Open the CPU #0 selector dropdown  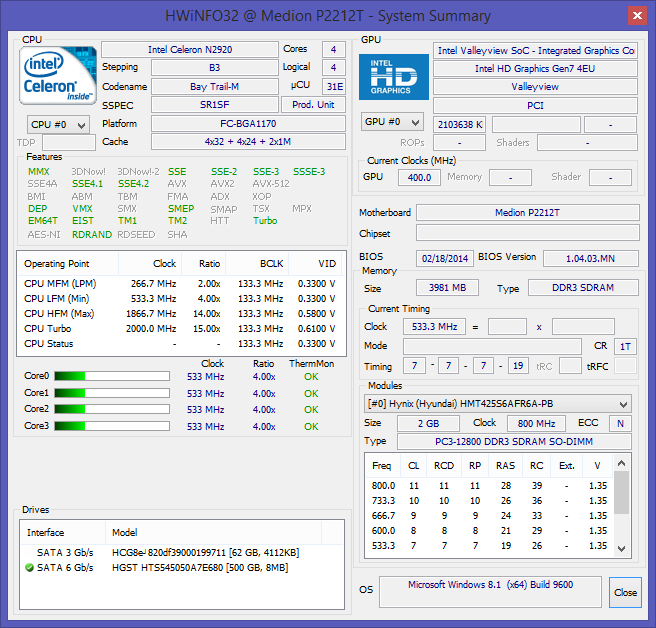tap(58, 125)
